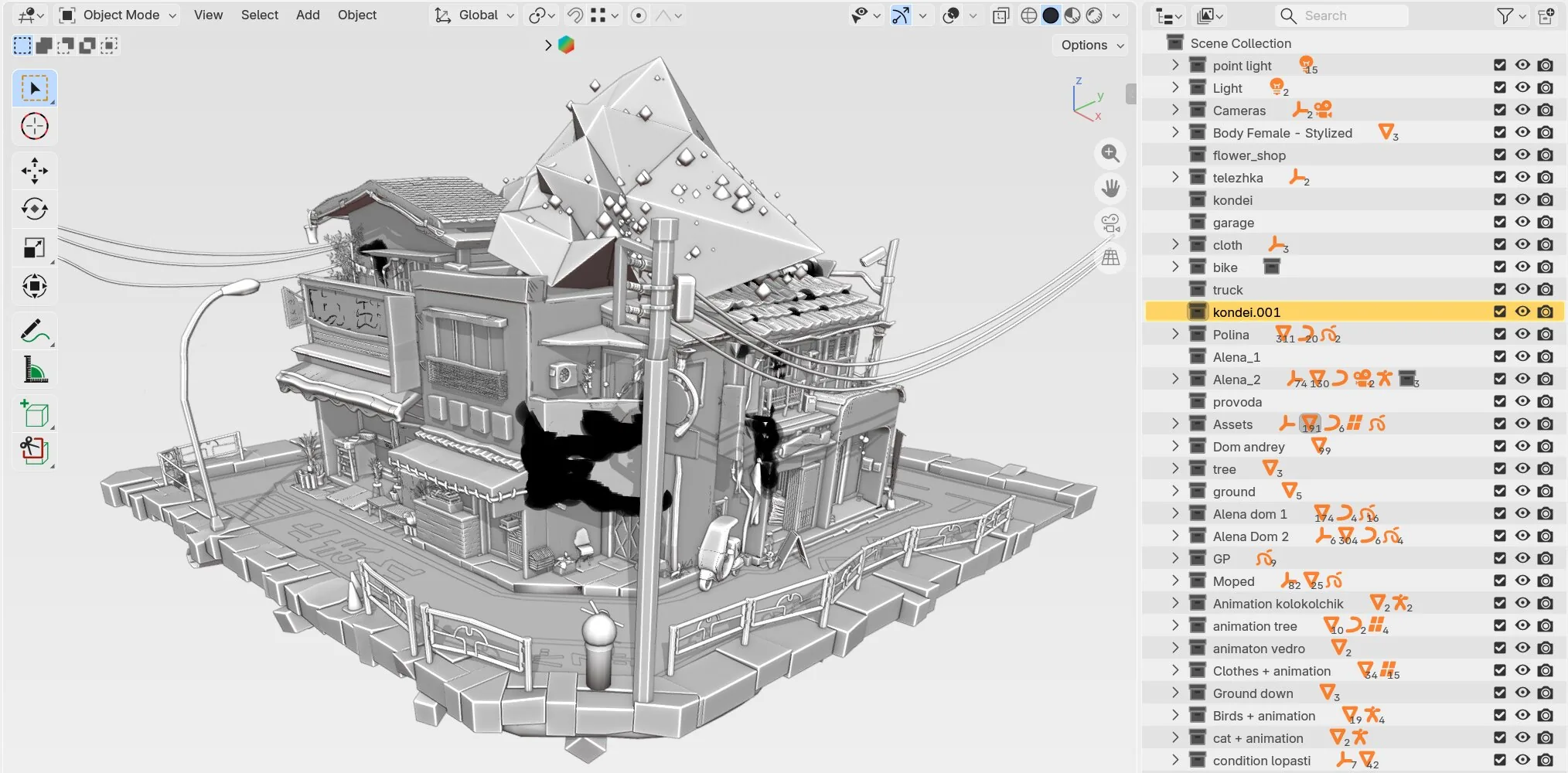Open the Object menu

pos(357,15)
